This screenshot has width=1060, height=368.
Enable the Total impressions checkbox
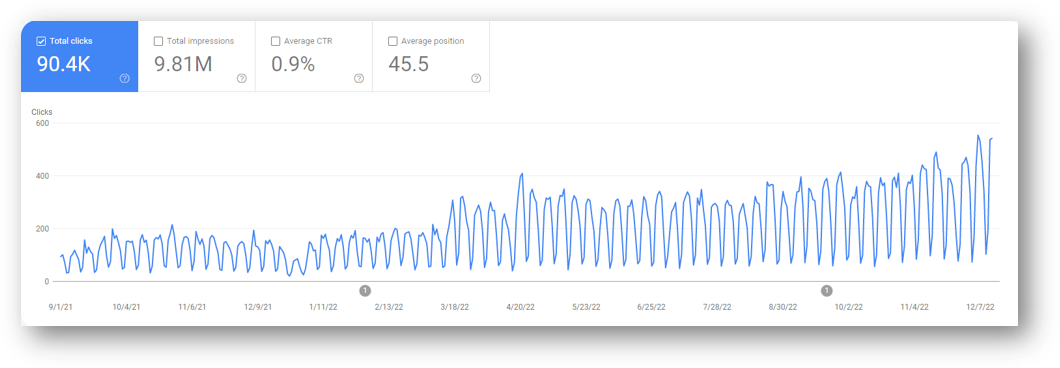(159, 41)
